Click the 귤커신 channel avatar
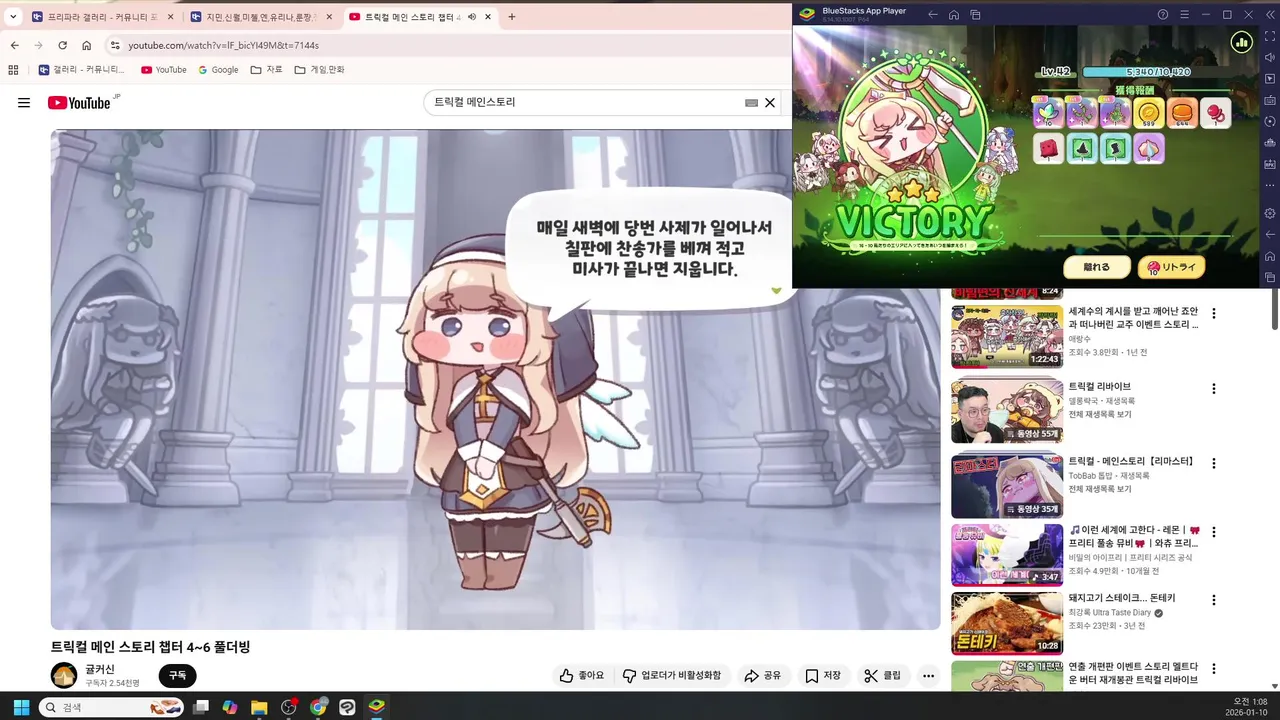The image size is (1280, 720). coord(64,676)
